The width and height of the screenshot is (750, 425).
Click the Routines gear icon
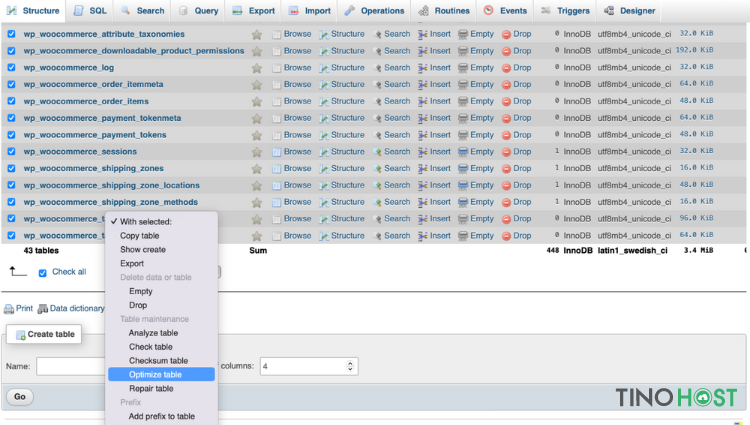click(423, 11)
